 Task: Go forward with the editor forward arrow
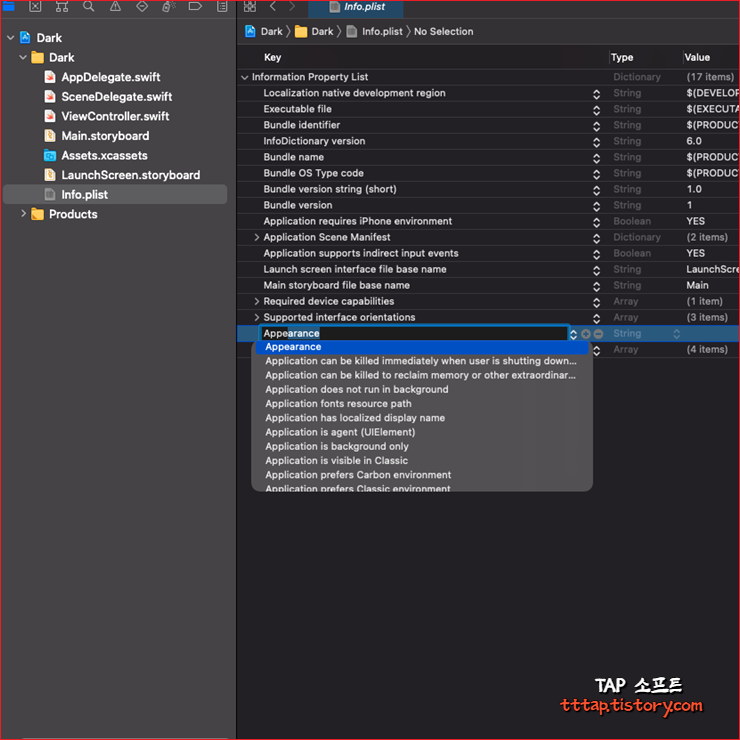(x=292, y=6)
